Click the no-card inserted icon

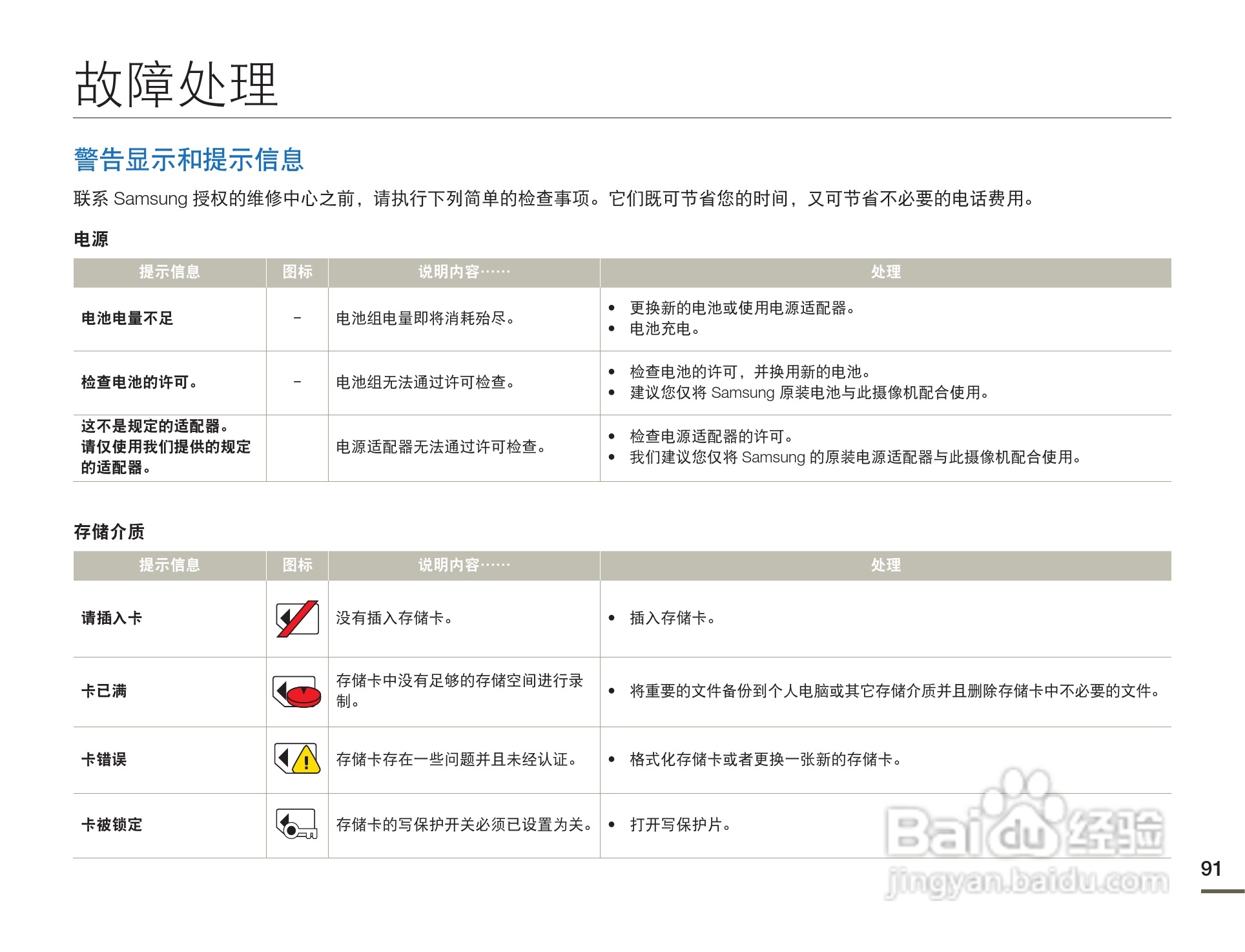point(297,618)
